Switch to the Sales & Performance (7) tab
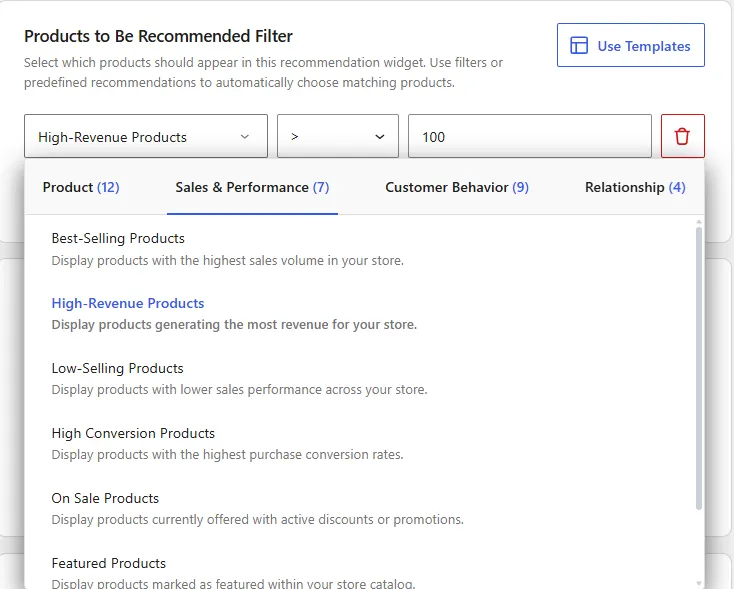Screen dimensions: 734x589 pos(252,187)
